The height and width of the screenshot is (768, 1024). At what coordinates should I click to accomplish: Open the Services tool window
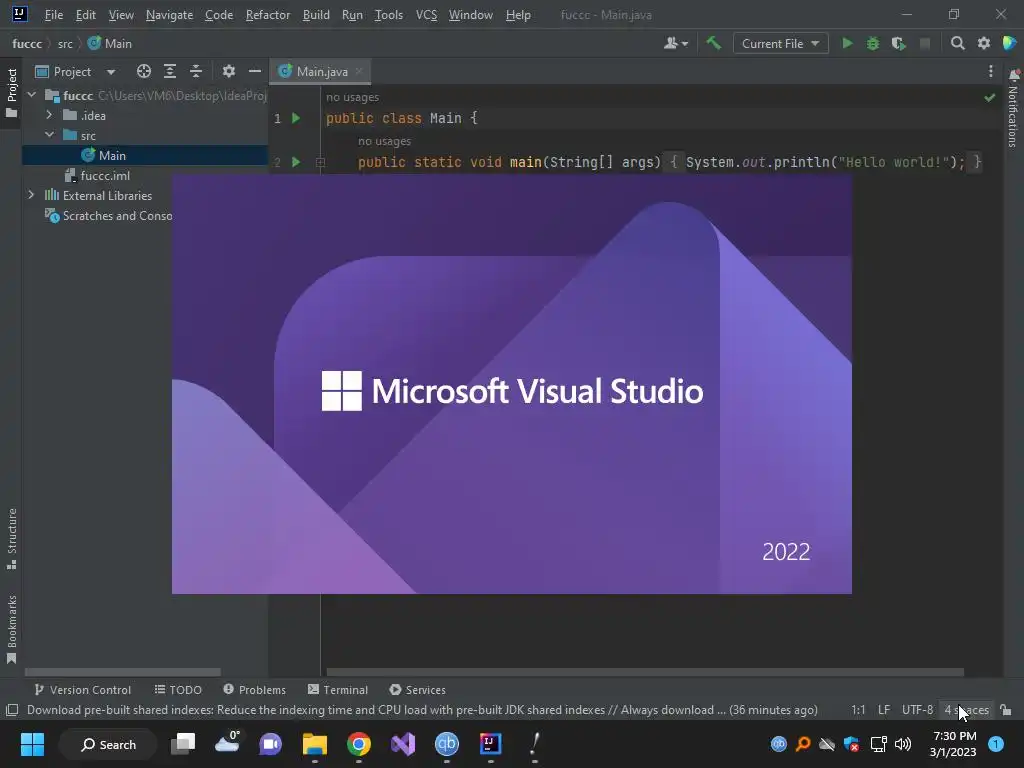pos(417,690)
